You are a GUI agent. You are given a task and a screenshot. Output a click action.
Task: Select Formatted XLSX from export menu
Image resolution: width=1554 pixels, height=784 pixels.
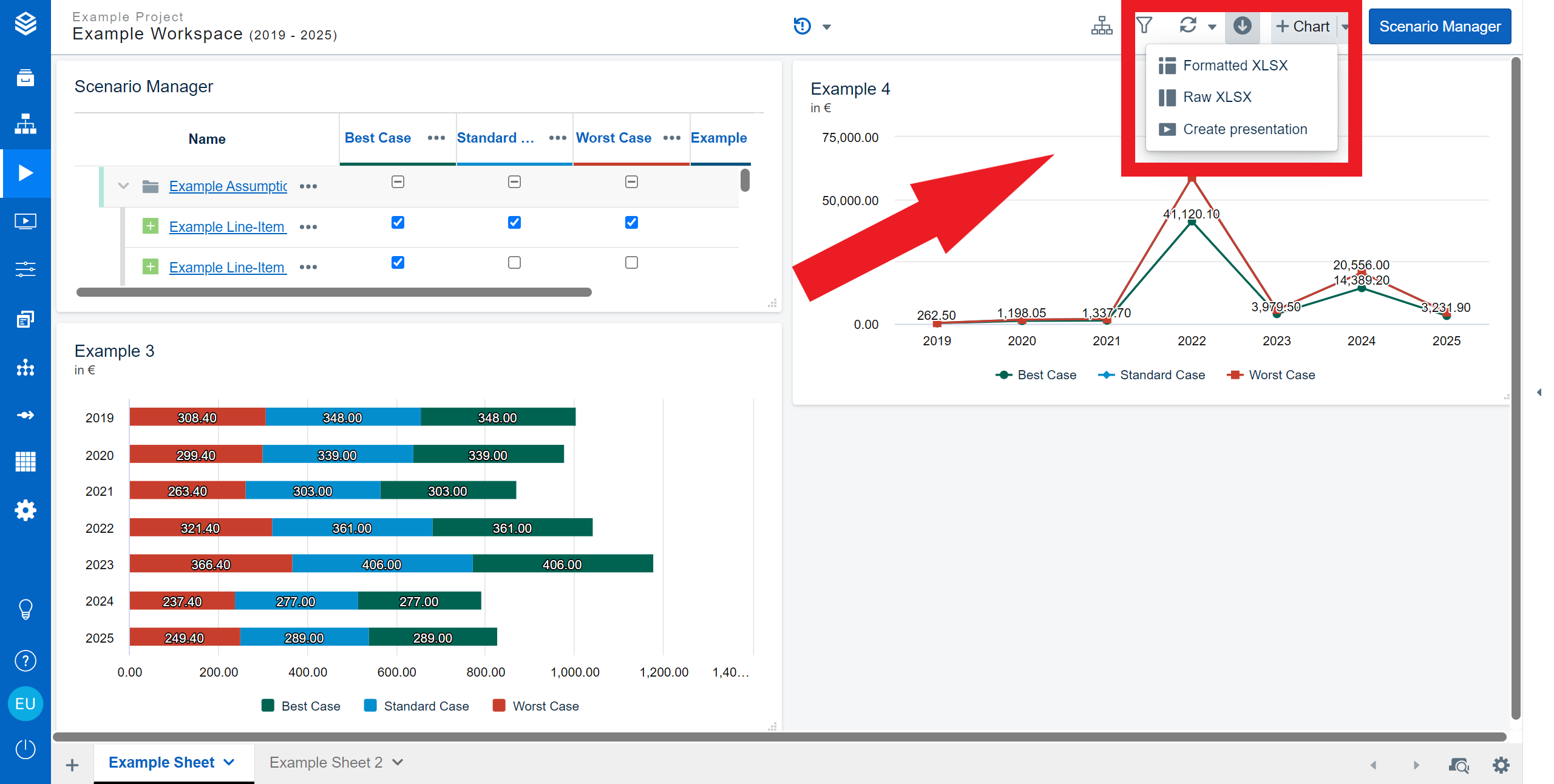[1235, 65]
